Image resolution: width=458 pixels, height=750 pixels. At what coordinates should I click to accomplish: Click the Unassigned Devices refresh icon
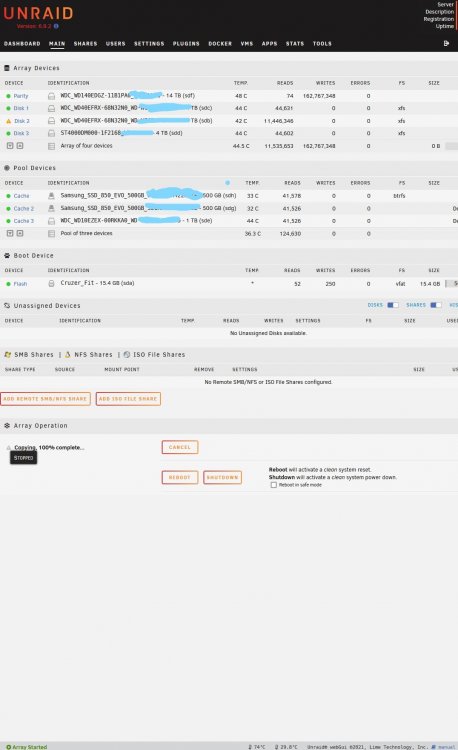7,305
